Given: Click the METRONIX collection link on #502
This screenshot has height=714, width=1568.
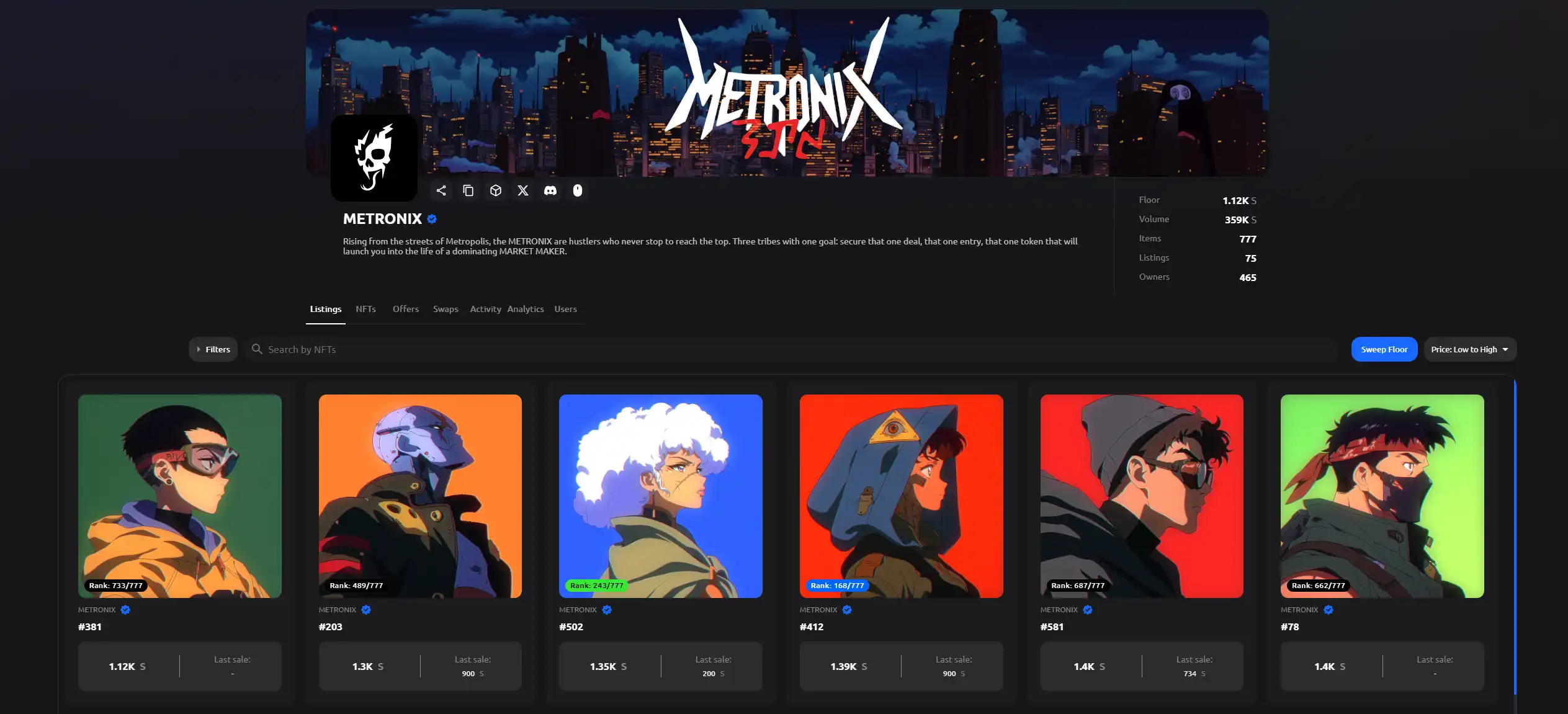Looking at the screenshot, I should point(578,610).
